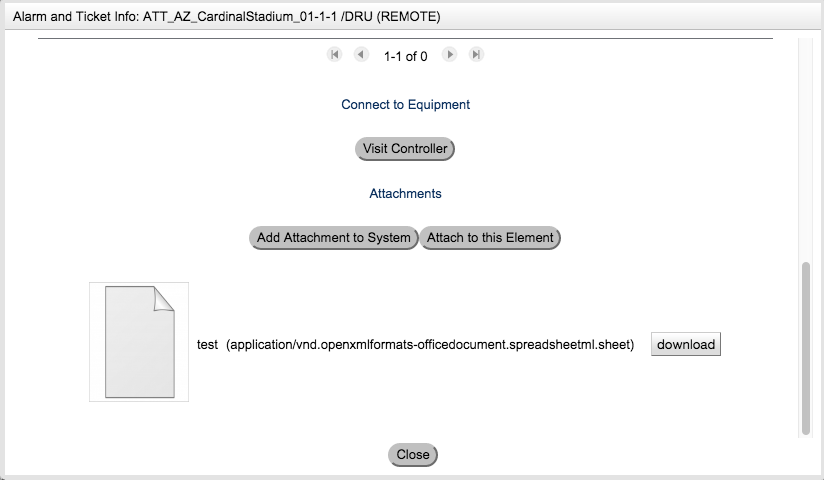Viewport: 824px width, 480px height.
Task: Click Add Attachment to System
Action: [x=333, y=238]
